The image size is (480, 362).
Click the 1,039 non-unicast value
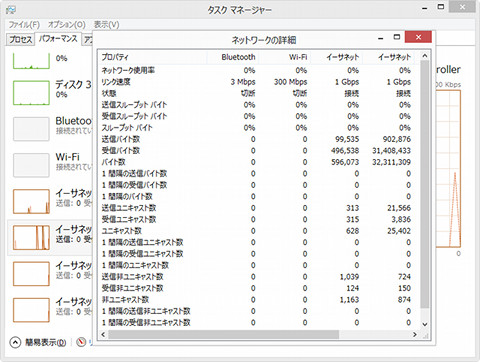(349, 276)
